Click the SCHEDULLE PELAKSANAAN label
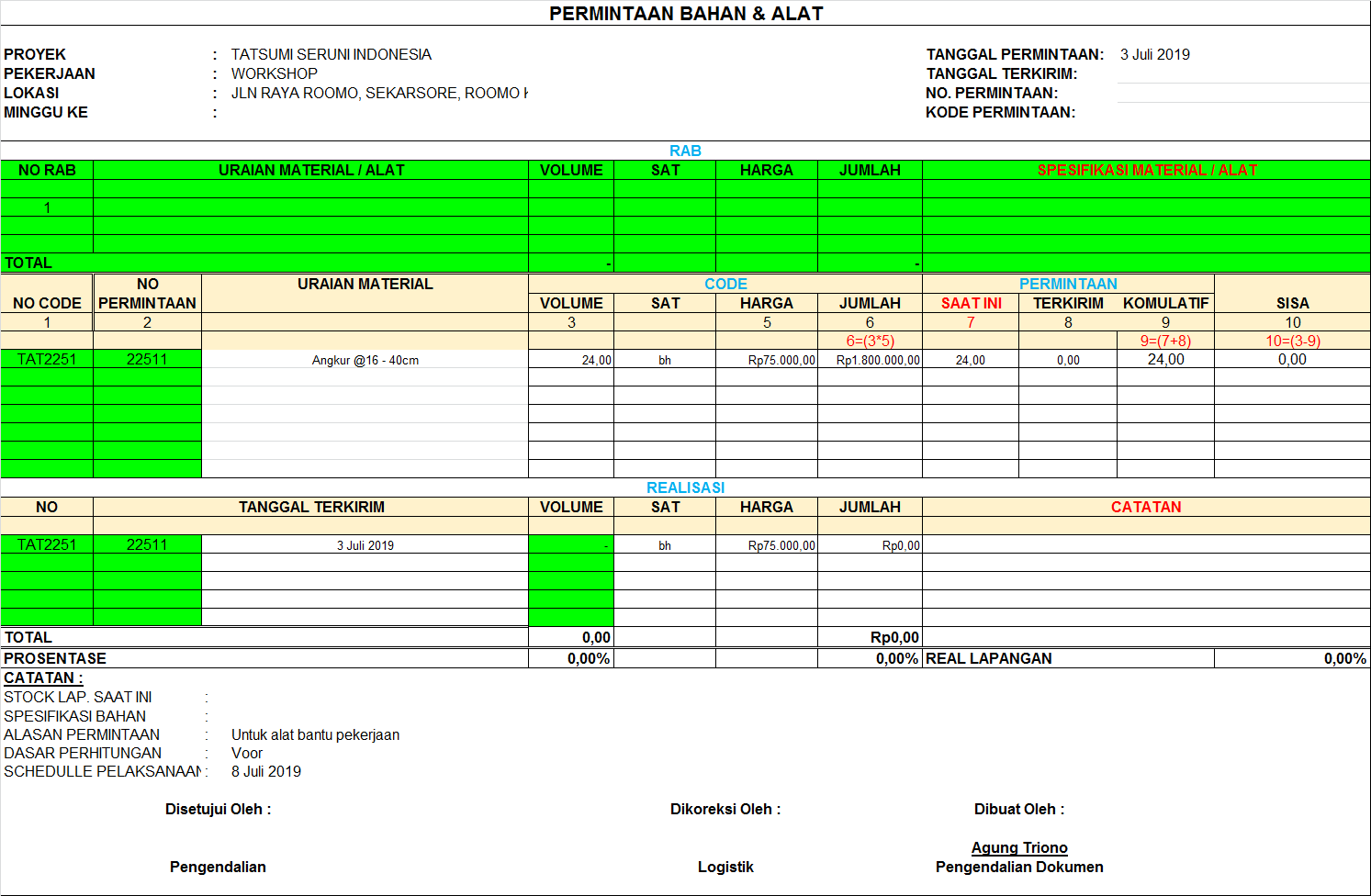This screenshot has width=1371, height=896. pos(102,771)
